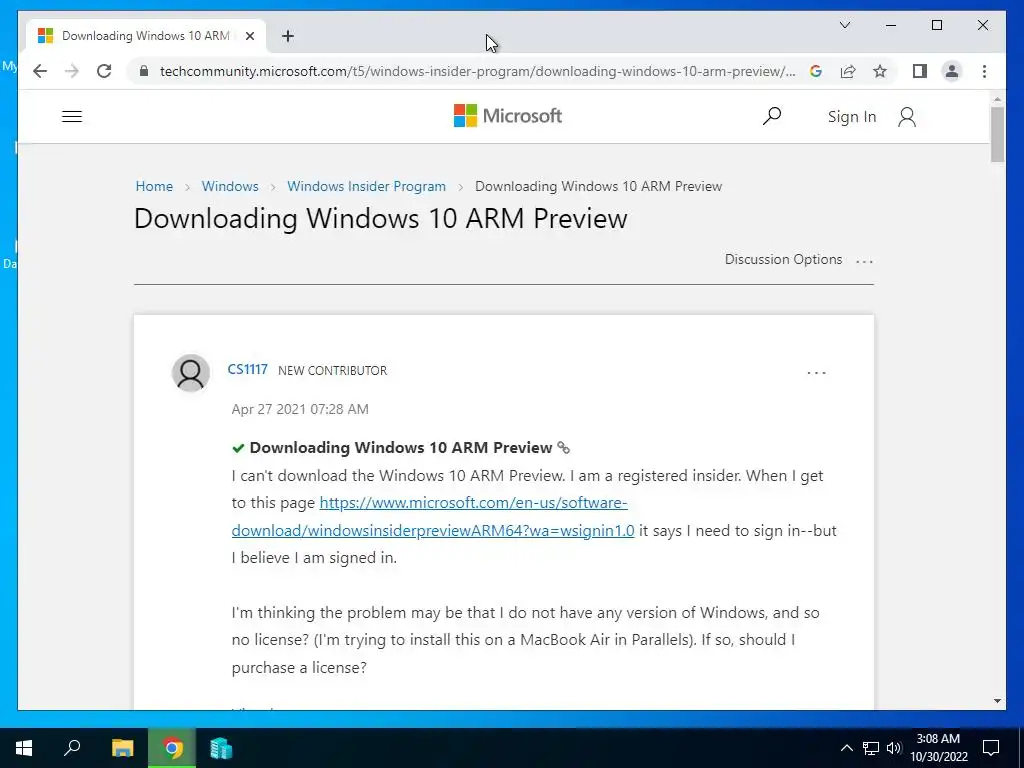Open the hamburger navigation menu
Image resolution: width=1024 pixels, height=768 pixels.
pyautogui.click(x=72, y=116)
